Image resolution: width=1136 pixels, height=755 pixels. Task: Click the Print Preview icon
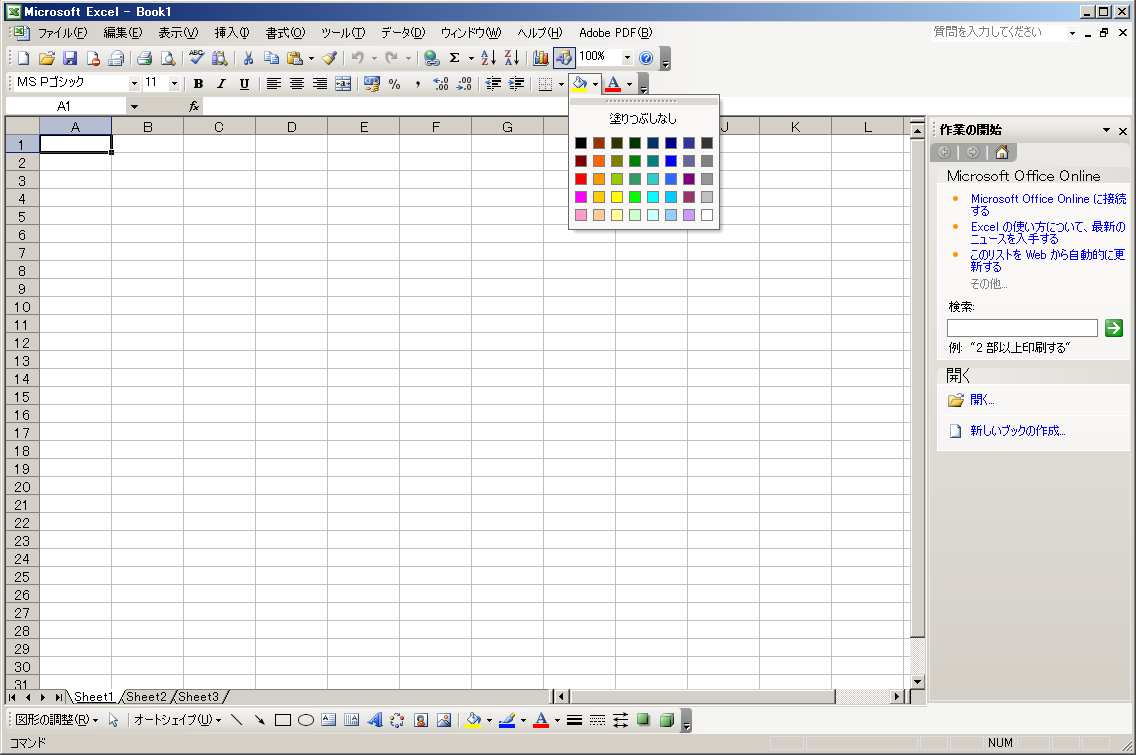[168, 58]
